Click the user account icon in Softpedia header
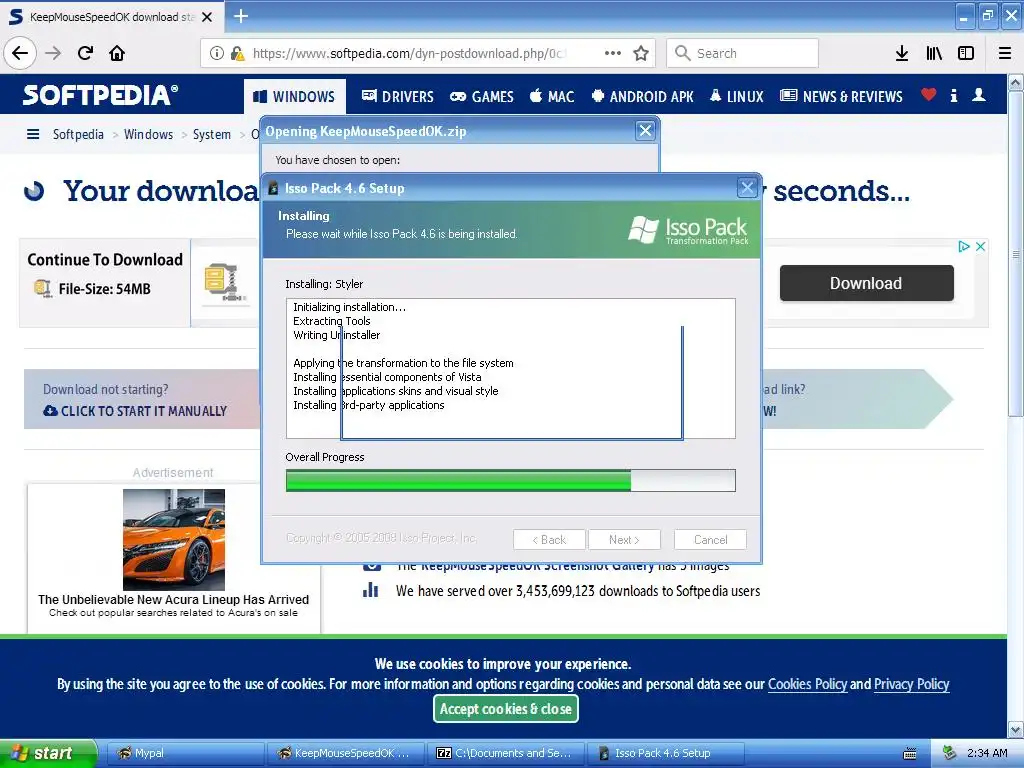The width and height of the screenshot is (1024, 768). (x=979, y=95)
